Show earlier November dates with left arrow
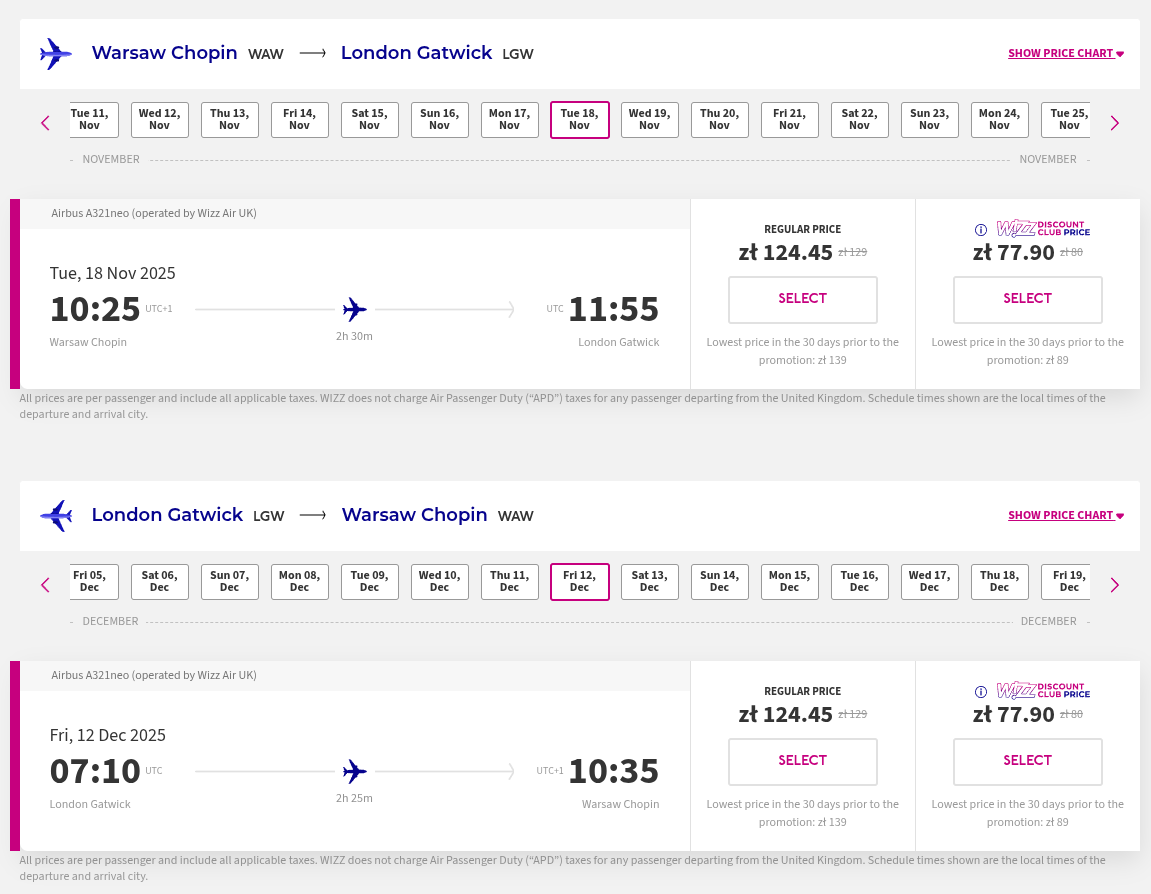Screen dimensions: 1151x894 pyautogui.click(x=46, y=123)
